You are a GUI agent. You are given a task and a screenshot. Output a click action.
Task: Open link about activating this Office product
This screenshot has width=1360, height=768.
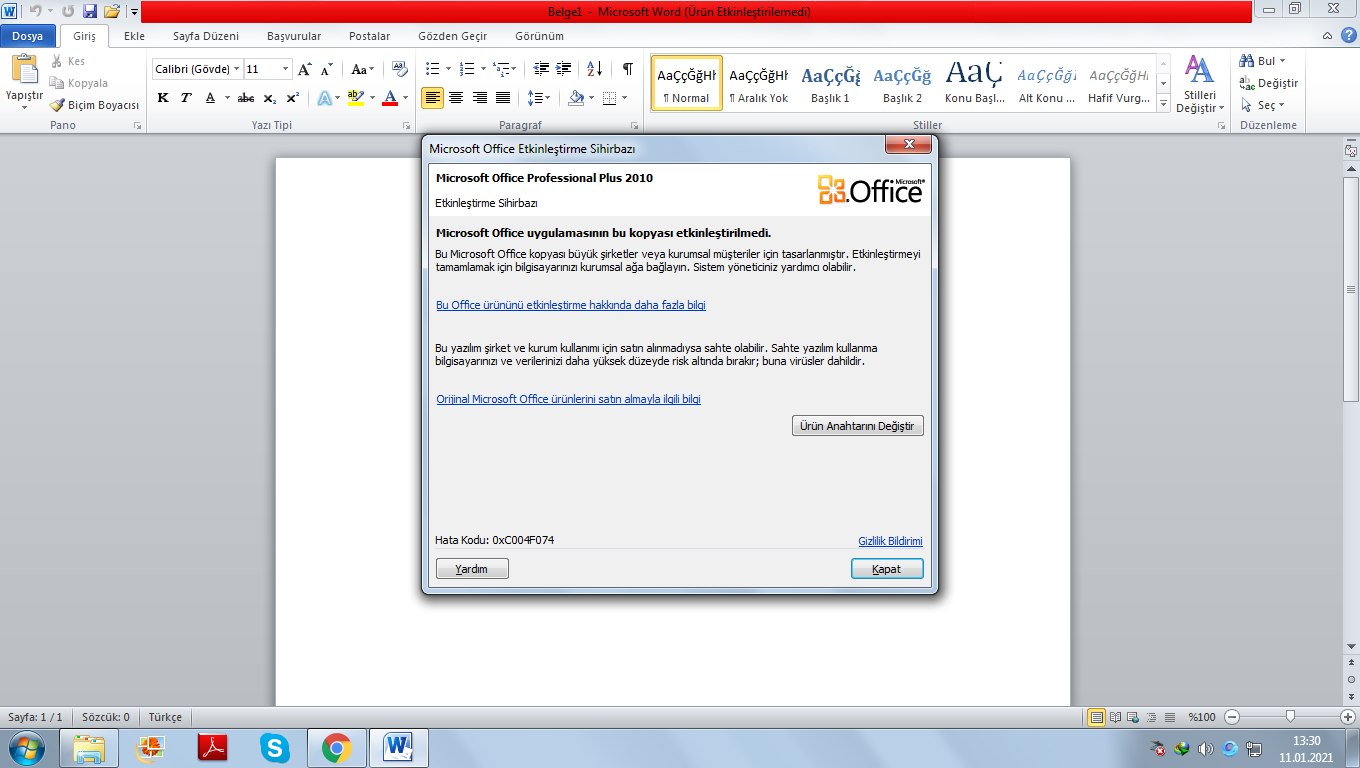(x=571, y=305)
